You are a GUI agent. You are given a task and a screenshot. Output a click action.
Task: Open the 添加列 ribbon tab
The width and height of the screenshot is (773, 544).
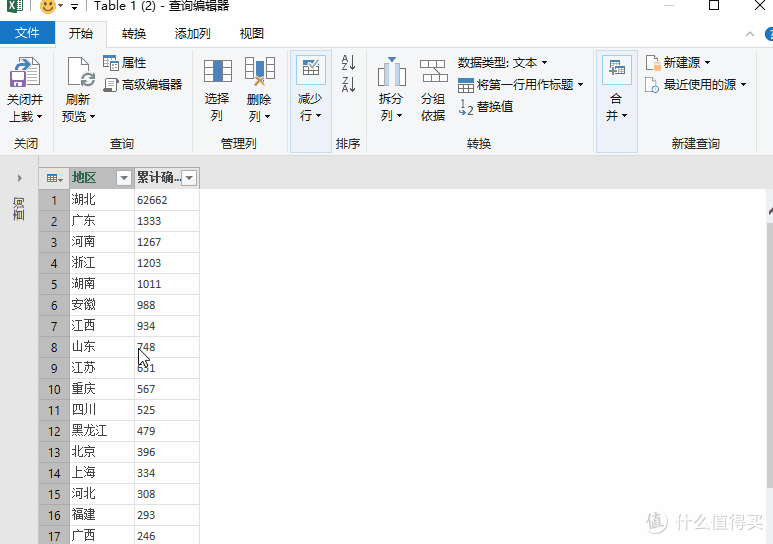click(x=192, y=33)
